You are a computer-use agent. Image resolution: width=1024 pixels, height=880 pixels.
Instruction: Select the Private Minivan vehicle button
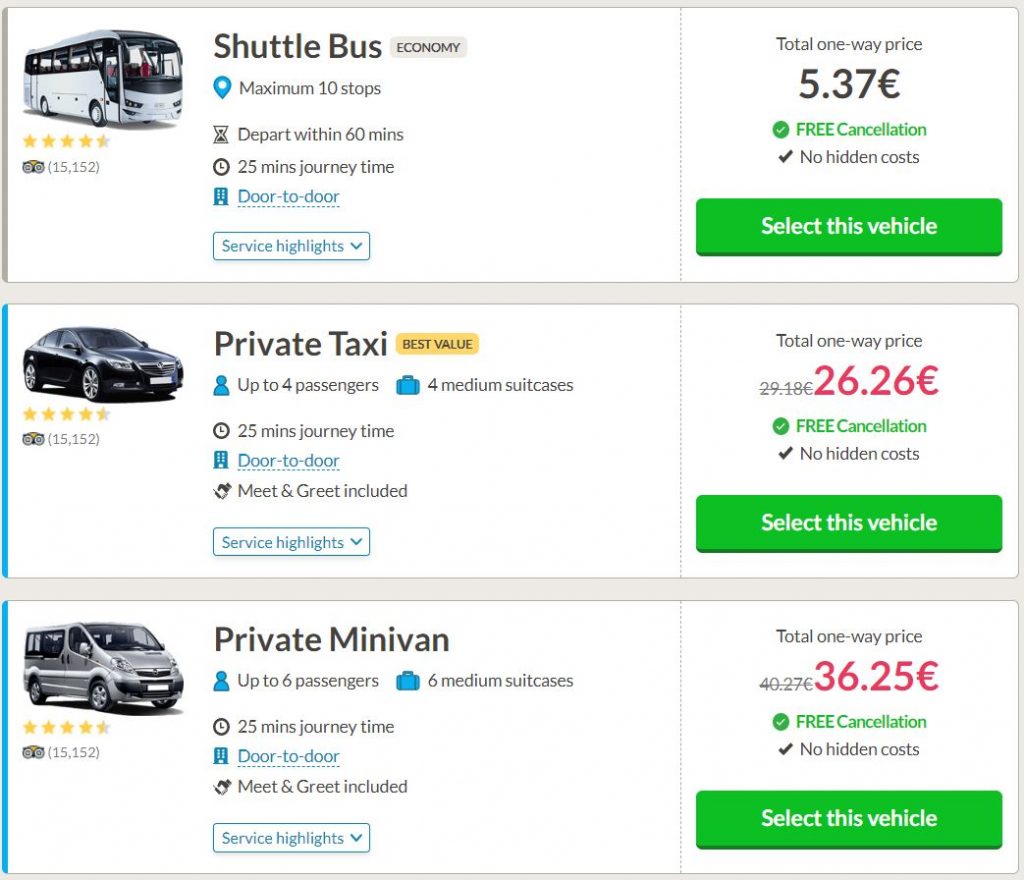click(x=848, y=818)
